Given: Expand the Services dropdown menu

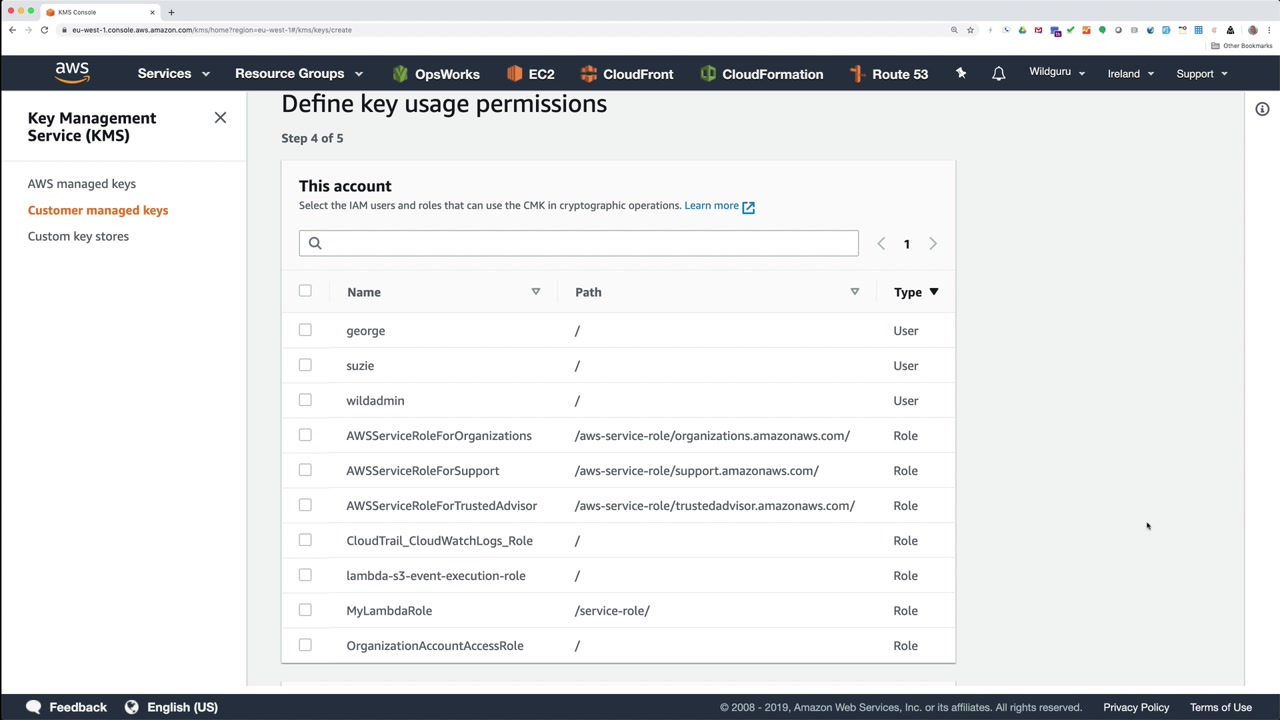Looking at the screenshot, I should tap(173, 74).
